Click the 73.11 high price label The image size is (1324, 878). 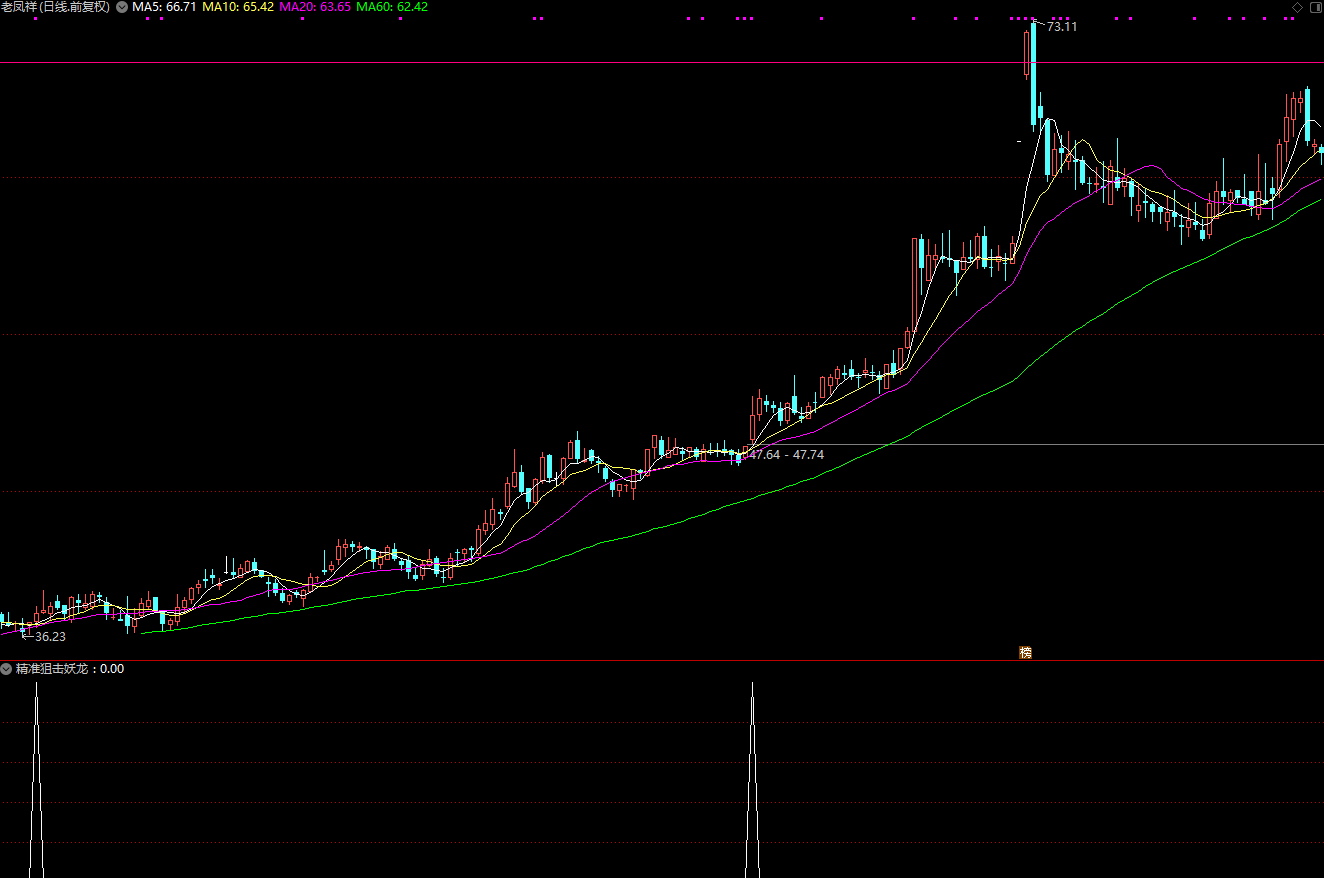(1062, 27)
